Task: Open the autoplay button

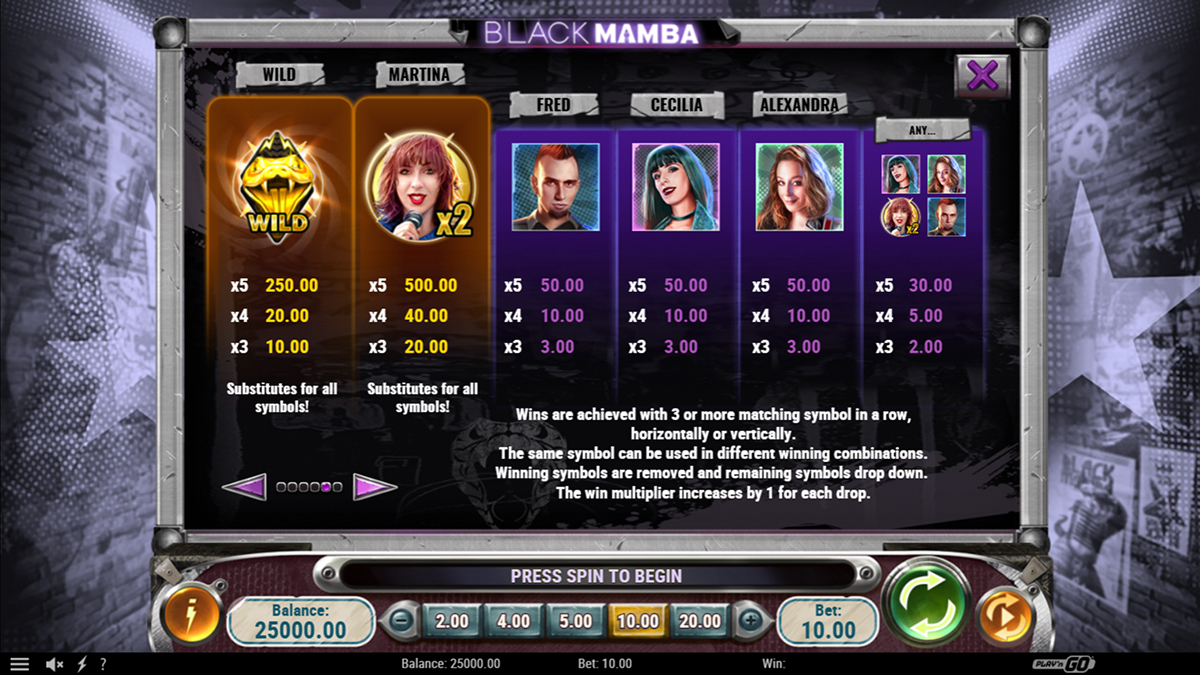Action: point(1005,616)
